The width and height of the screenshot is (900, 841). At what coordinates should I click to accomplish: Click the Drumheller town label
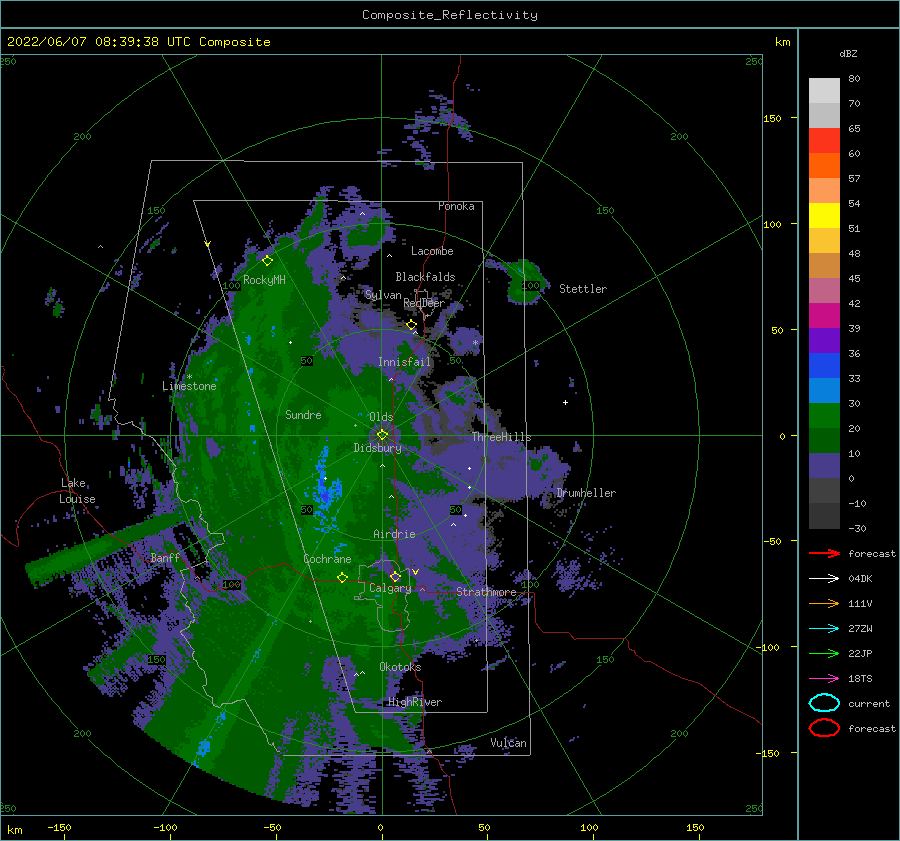click(x=586, y=493)
